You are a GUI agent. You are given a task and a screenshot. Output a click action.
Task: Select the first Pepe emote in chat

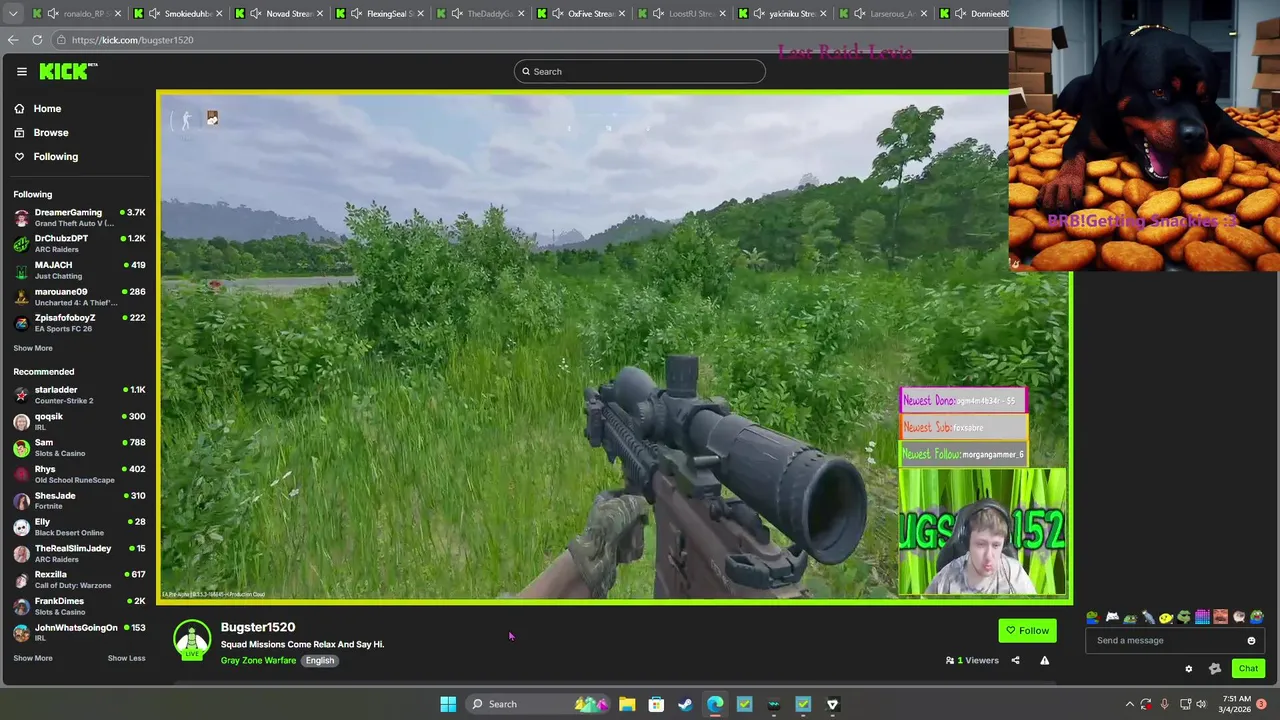pyautogui.click(x=1093, y=617)
